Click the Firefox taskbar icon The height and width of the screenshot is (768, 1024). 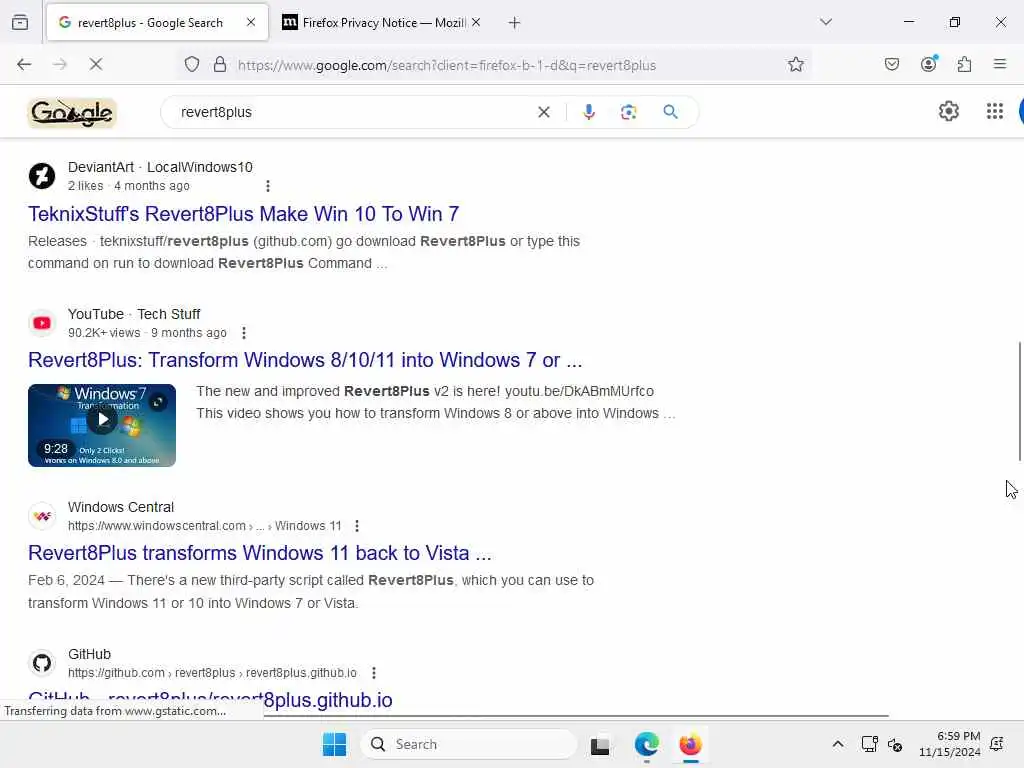point(690,744)
